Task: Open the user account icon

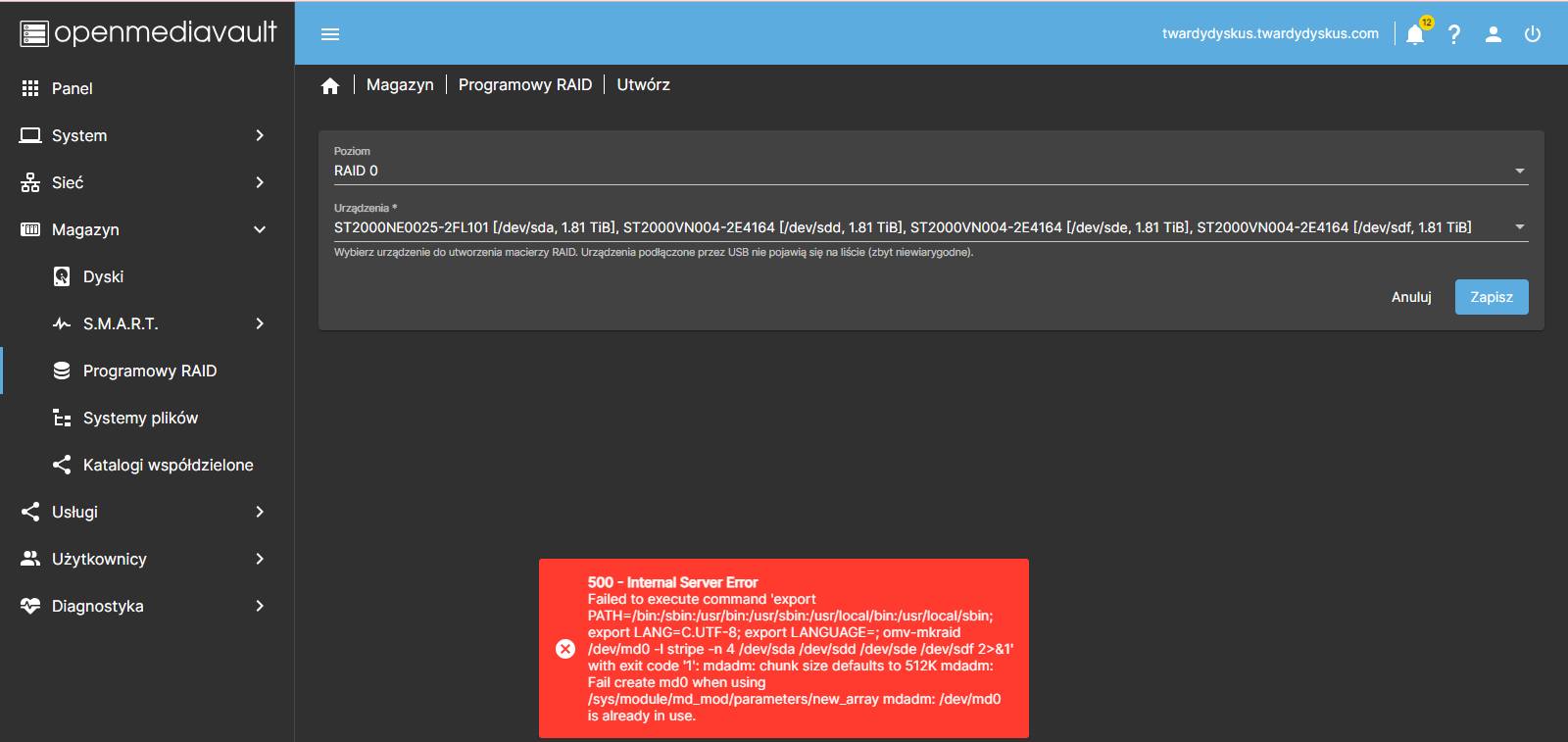Action: [x=1494, y=34]
